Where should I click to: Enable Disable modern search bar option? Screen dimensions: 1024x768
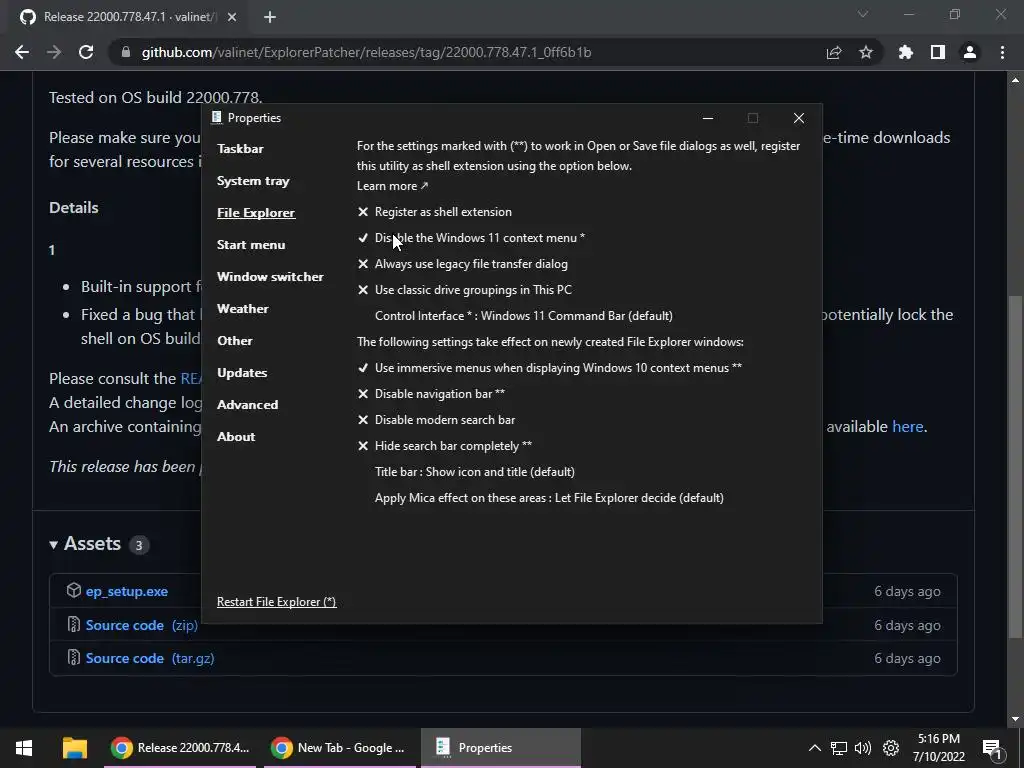pyautogui.click(x=436, y=420)
